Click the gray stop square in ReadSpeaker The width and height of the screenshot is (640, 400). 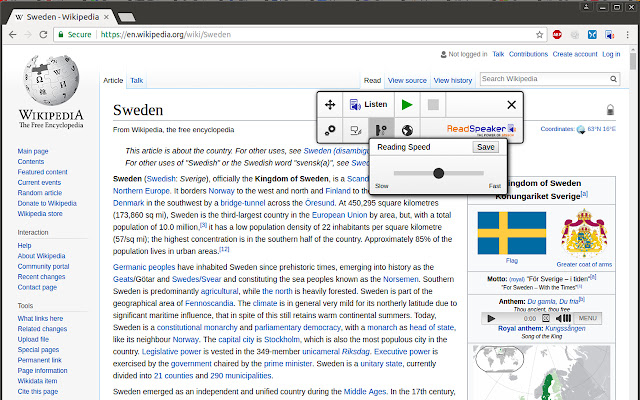click(433, 104)
